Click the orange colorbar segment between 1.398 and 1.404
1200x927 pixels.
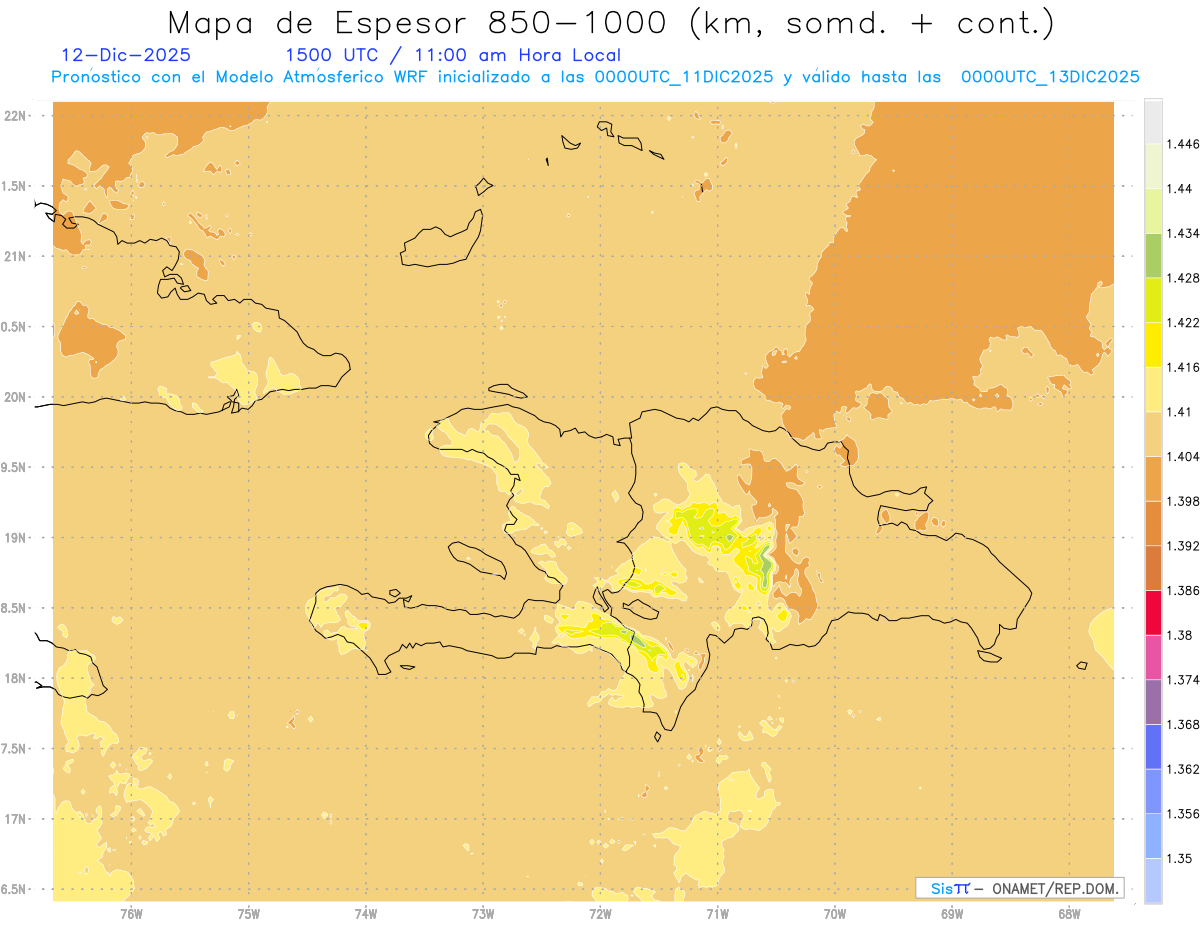(x=1153, y=478)
